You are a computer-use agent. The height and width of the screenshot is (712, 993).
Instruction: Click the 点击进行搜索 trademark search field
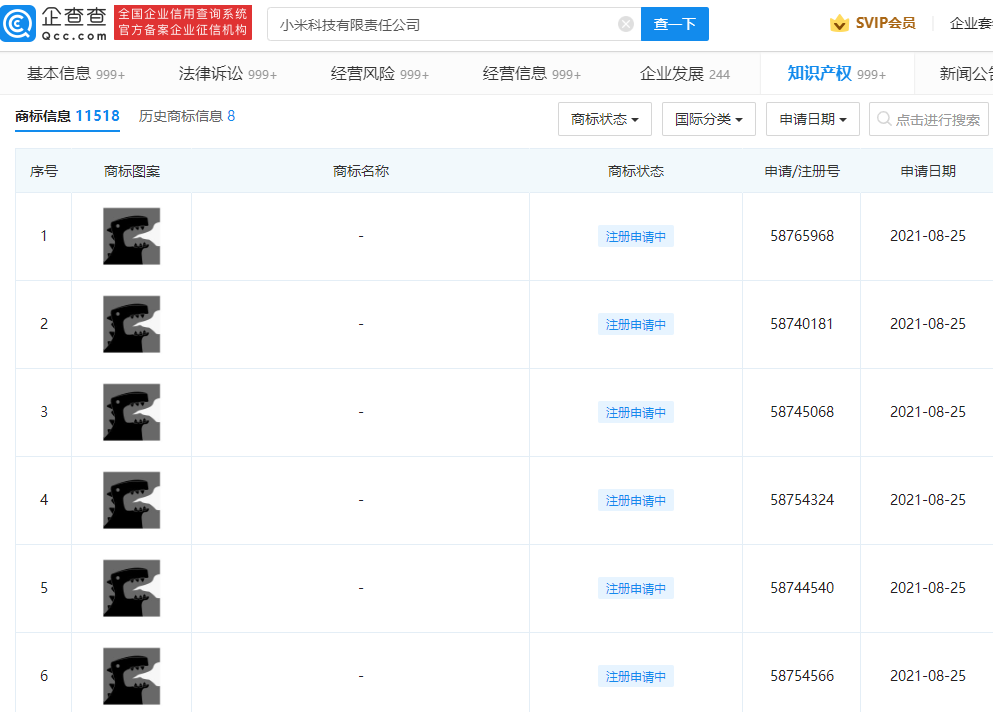click(x=929, y=119)
